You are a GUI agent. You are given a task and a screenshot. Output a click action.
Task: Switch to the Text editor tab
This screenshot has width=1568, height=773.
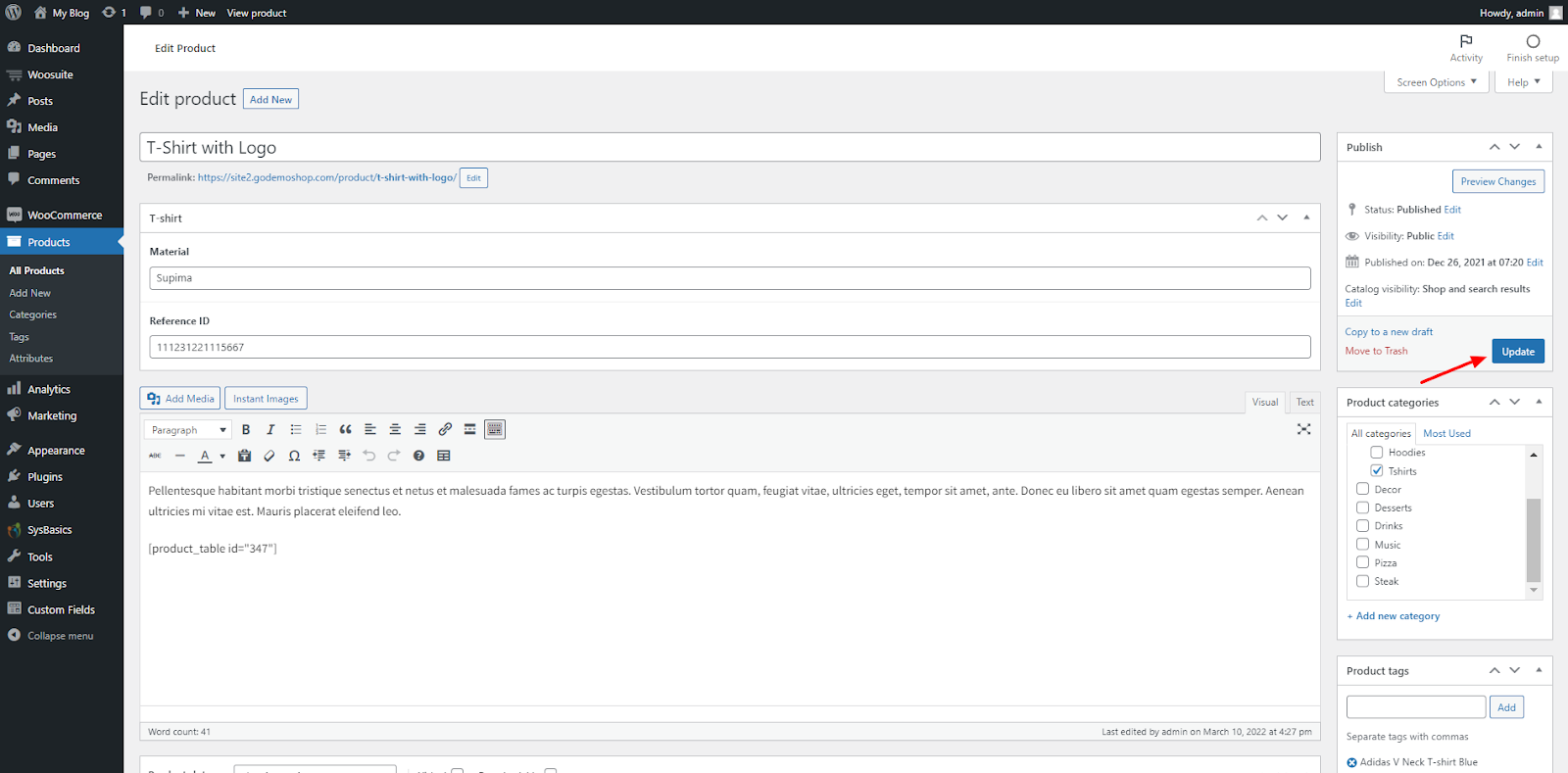tap(1304, 402)
